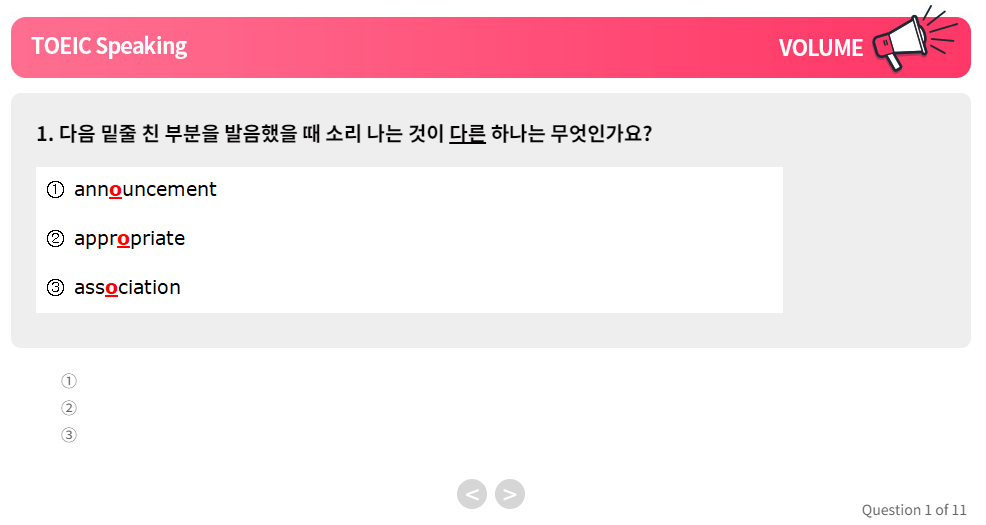Click the question 1 prompt text
Viewport: 986px width, 525px height.
pos(344,133)
